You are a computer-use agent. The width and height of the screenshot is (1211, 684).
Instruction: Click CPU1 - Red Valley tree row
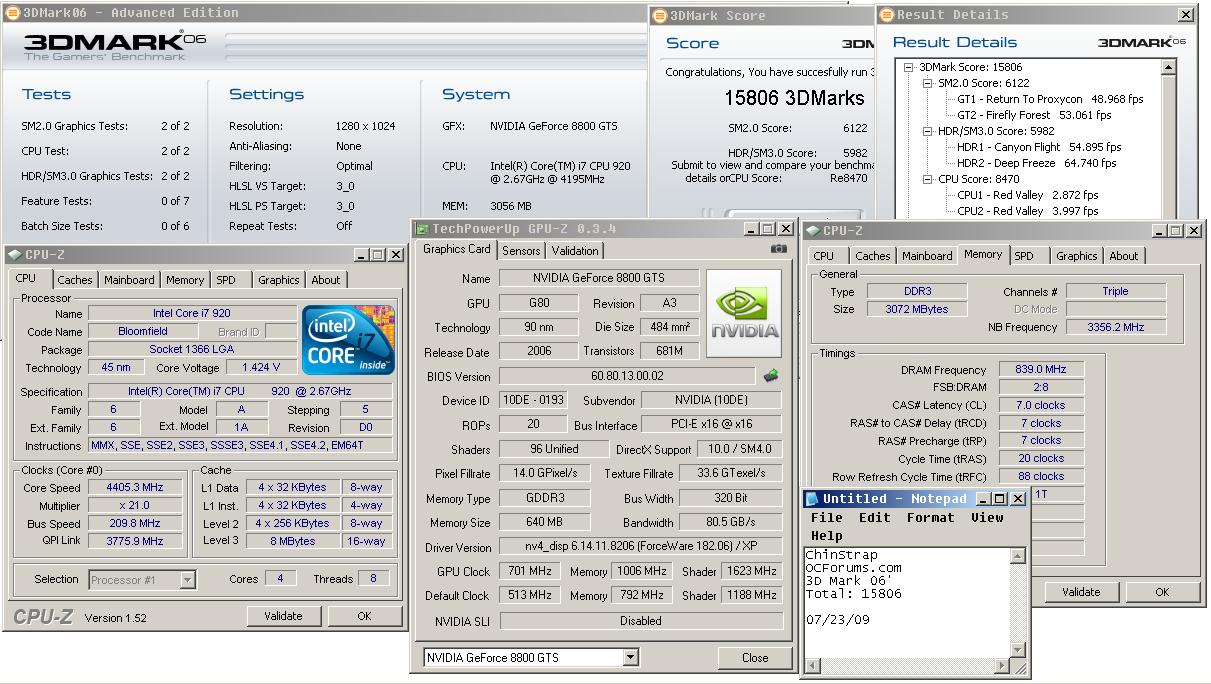point(1027,195)
